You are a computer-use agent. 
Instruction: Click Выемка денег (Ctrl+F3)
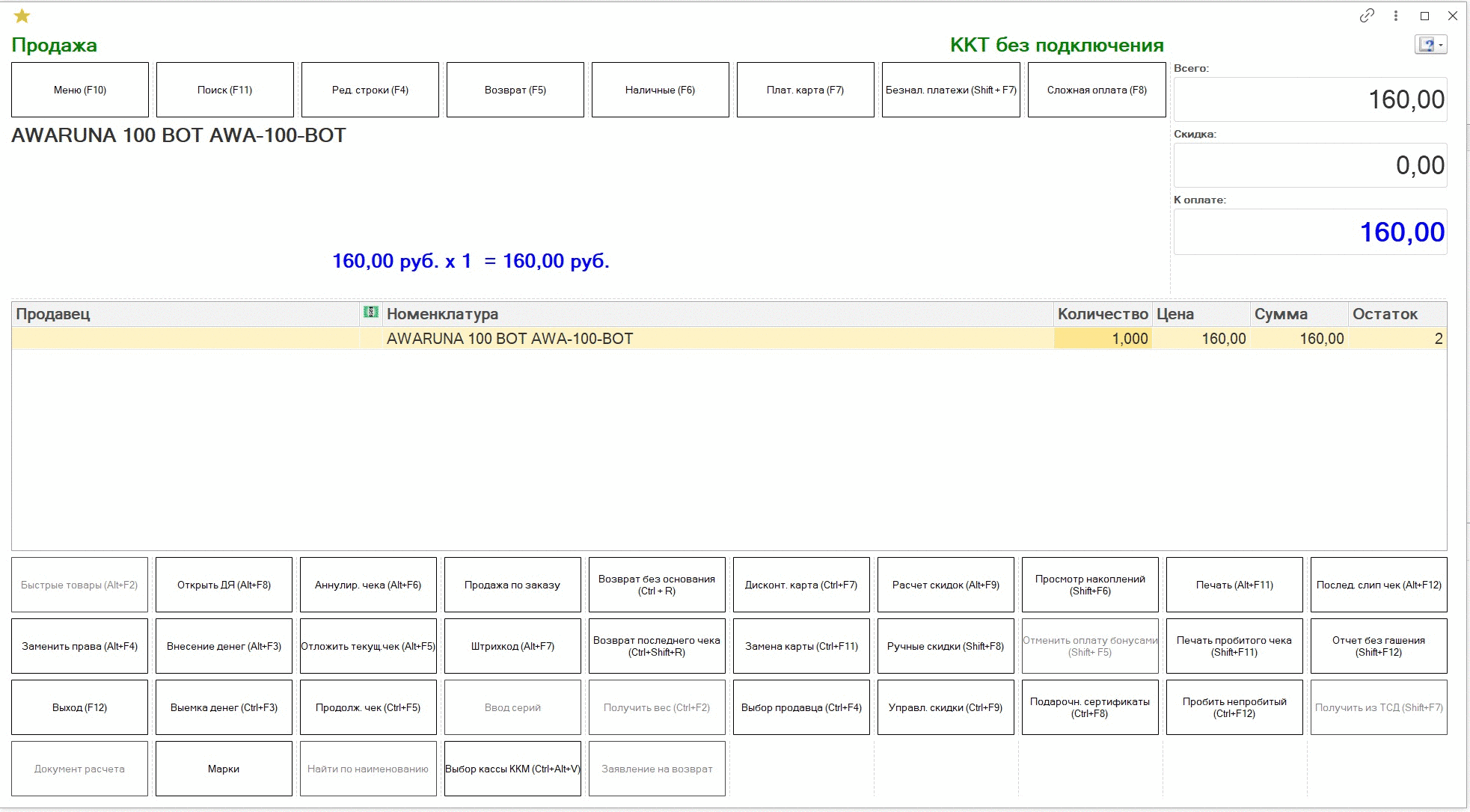coord(224,707)
